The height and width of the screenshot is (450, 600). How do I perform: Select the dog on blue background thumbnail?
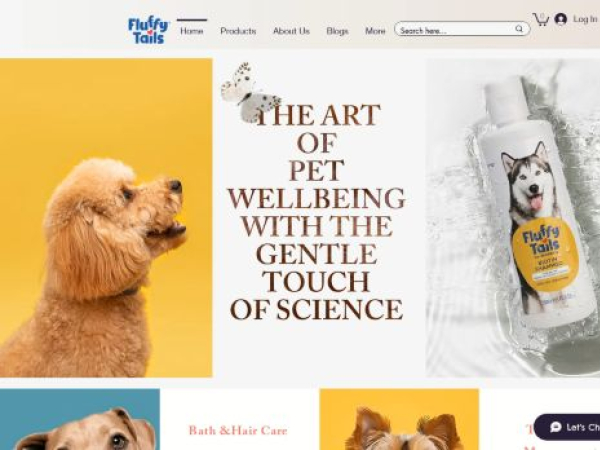(80, 419)
